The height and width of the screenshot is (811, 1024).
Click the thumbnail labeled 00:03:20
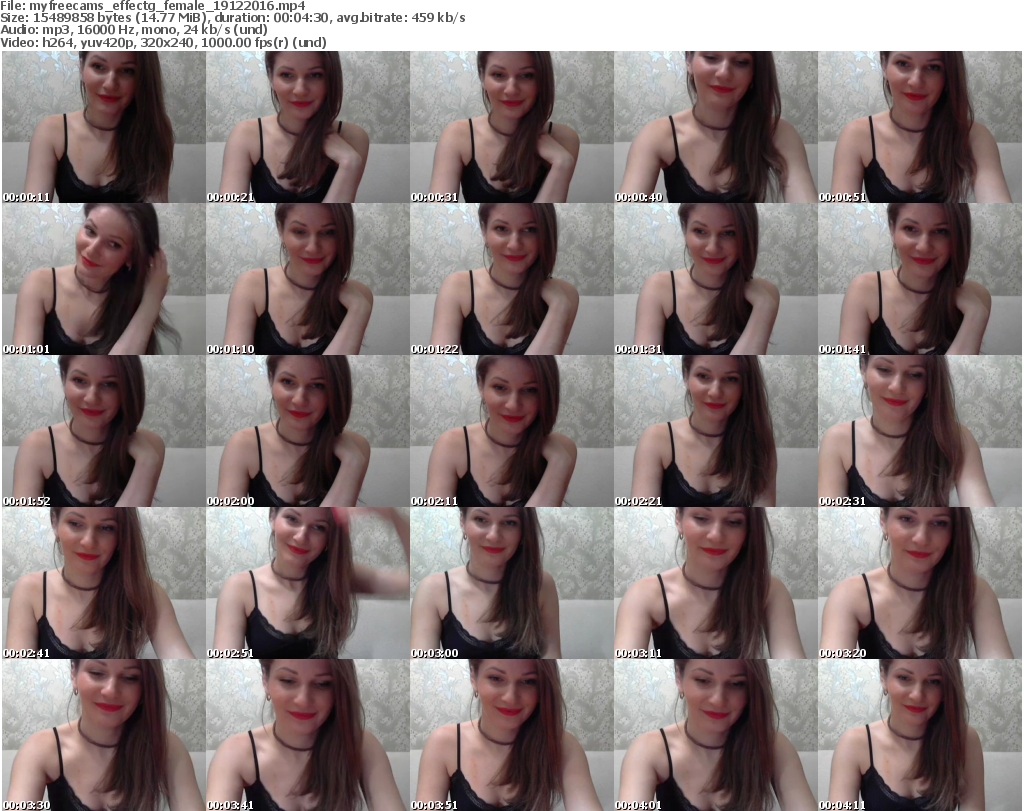pos(920,582)
